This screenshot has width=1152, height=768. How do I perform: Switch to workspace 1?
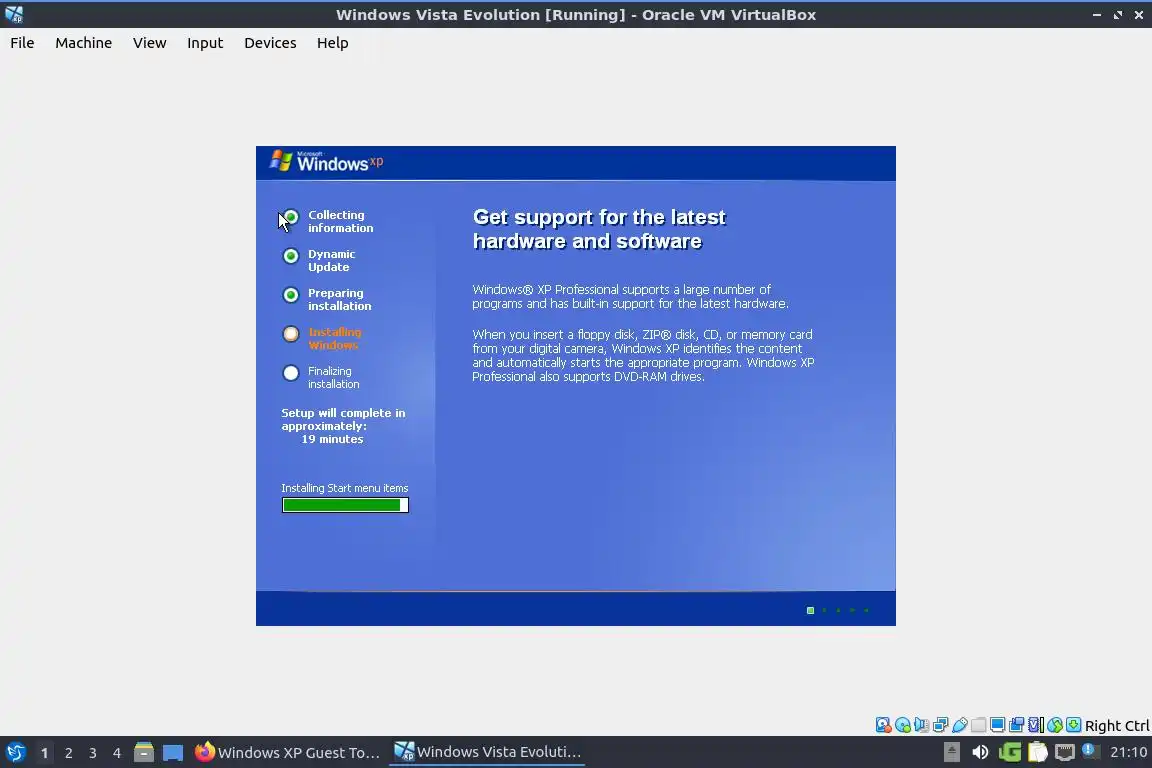tap(44, 753)
